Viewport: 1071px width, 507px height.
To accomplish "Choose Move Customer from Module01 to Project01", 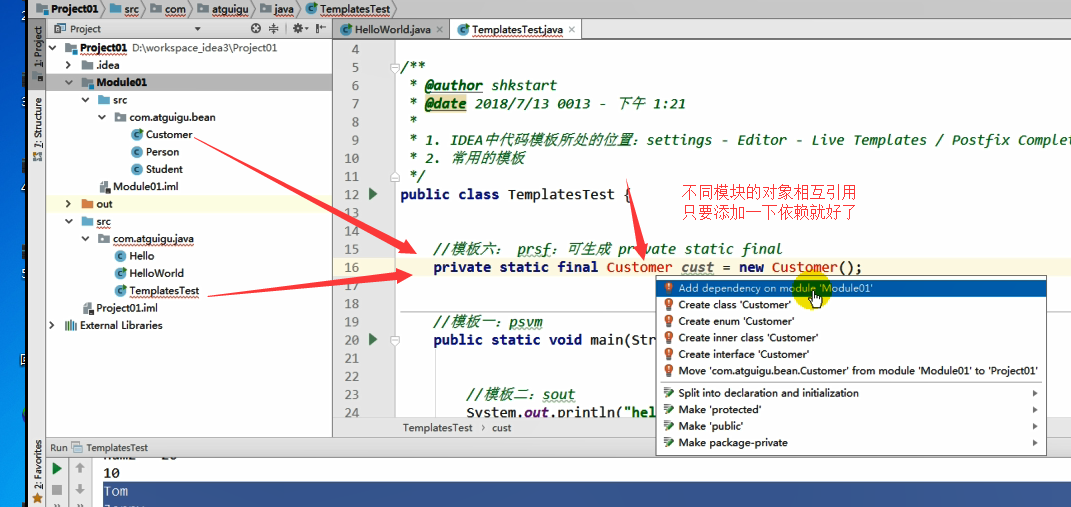I will pos(850,370).
